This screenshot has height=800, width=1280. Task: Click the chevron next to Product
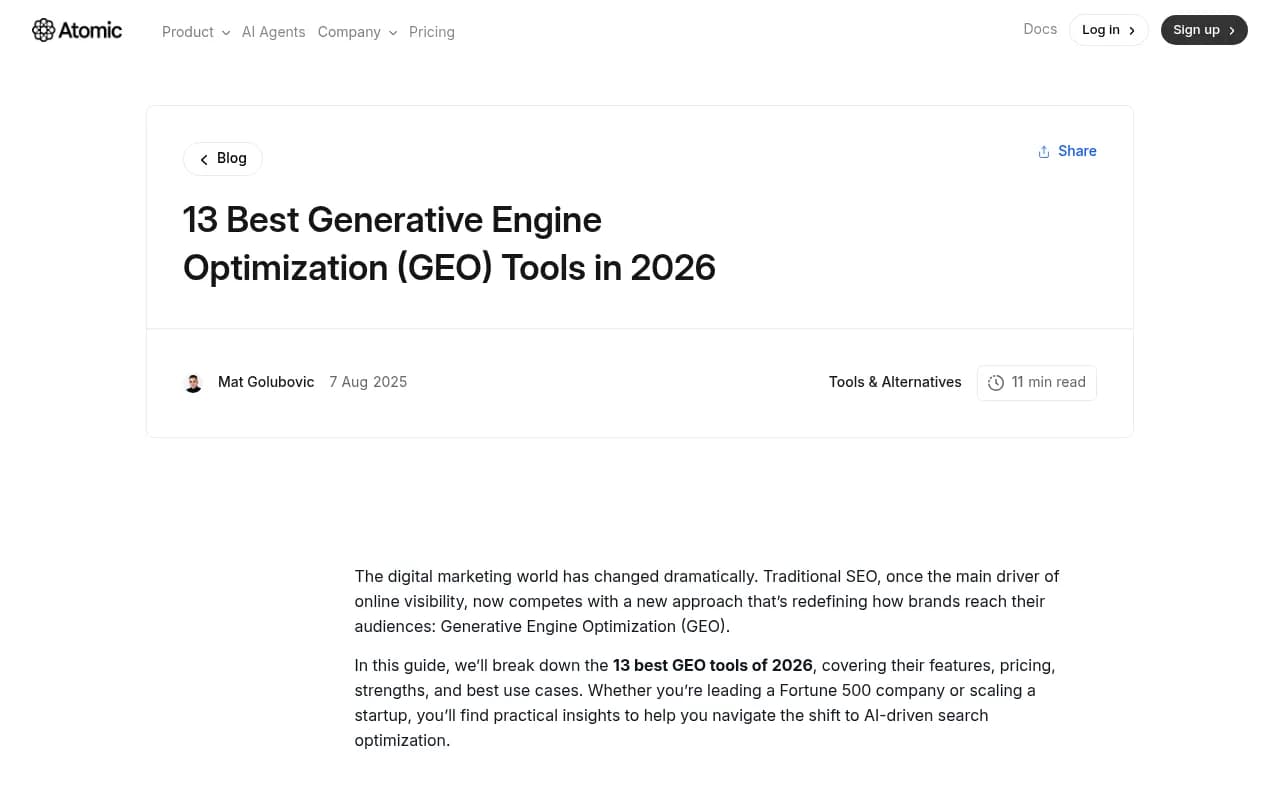(x=226, y=33)
